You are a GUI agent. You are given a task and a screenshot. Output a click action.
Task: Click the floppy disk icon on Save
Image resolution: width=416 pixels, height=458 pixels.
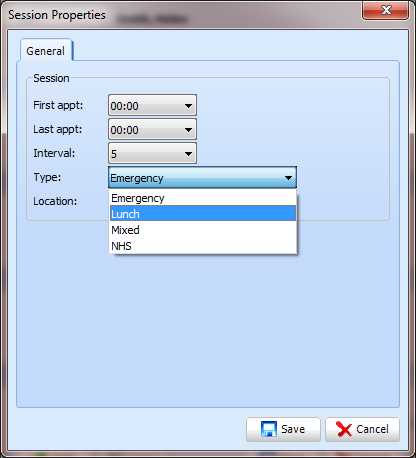(269, 429)
